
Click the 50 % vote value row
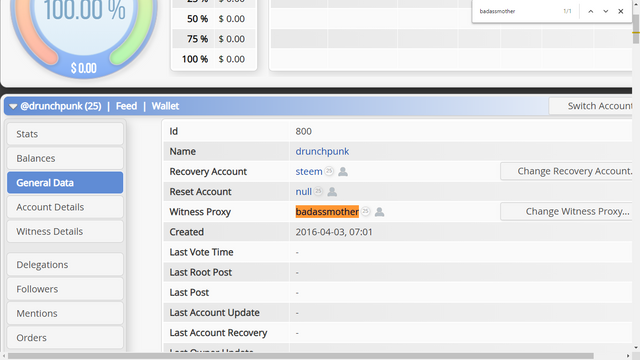[214, 19]
